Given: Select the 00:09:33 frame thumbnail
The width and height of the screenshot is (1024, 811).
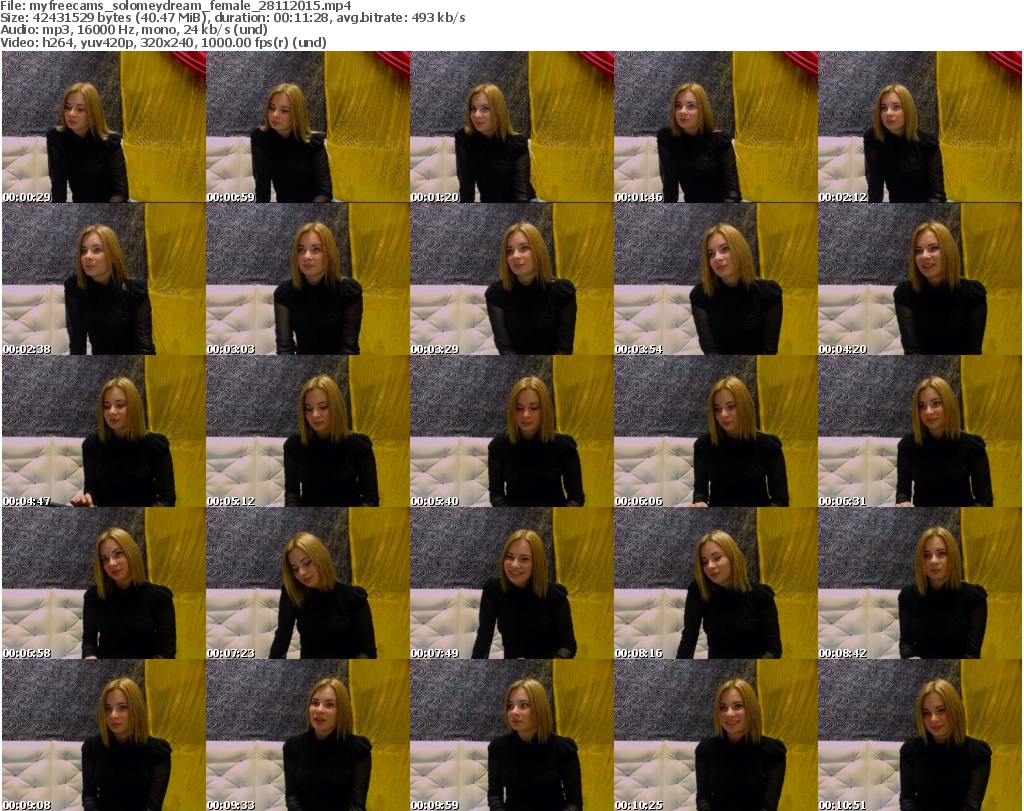Looking at the screenshot, I should point(308,735).
